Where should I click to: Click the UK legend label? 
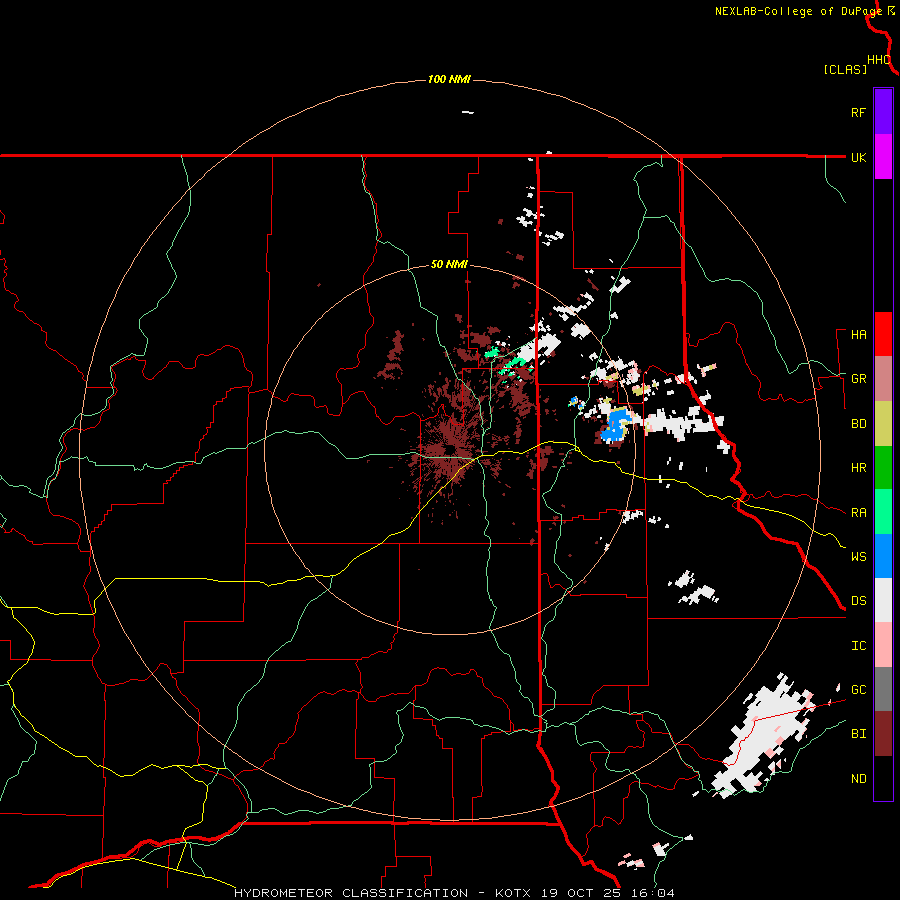tap(858, 157)
